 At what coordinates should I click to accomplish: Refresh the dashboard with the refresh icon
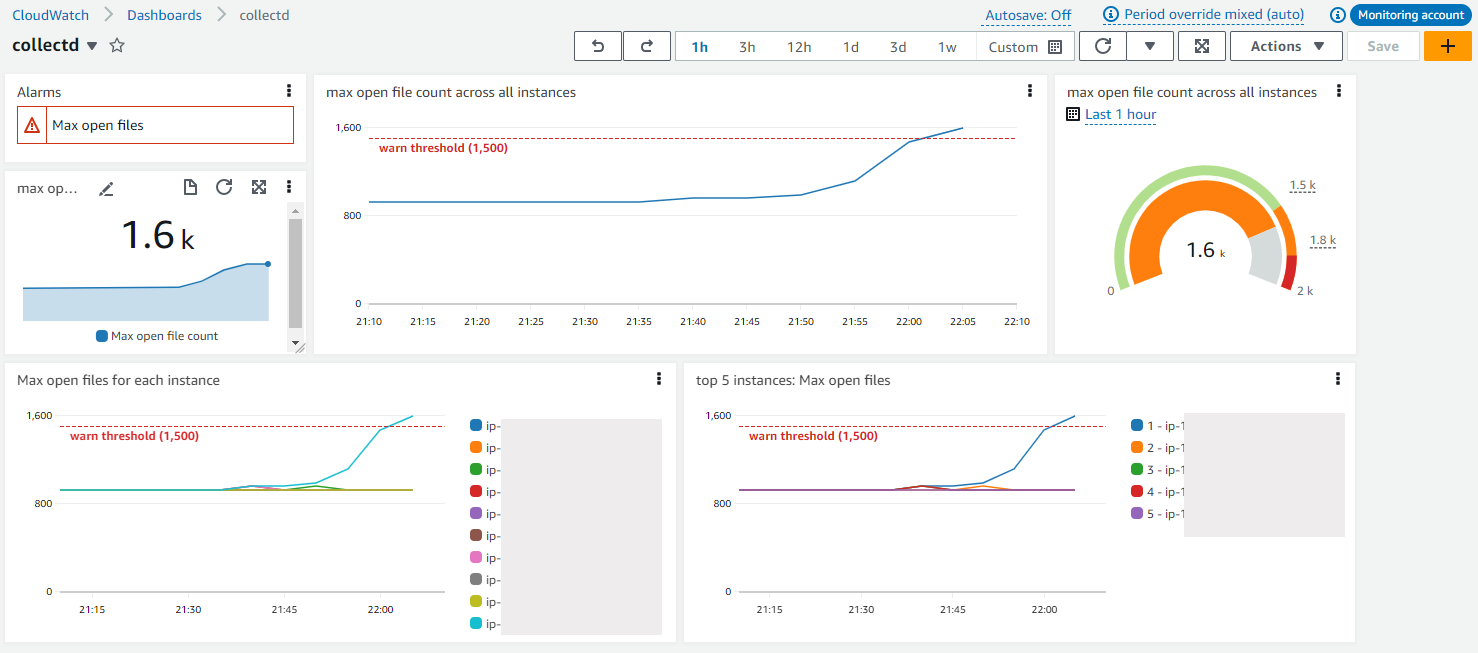[x=1102, y=45]
